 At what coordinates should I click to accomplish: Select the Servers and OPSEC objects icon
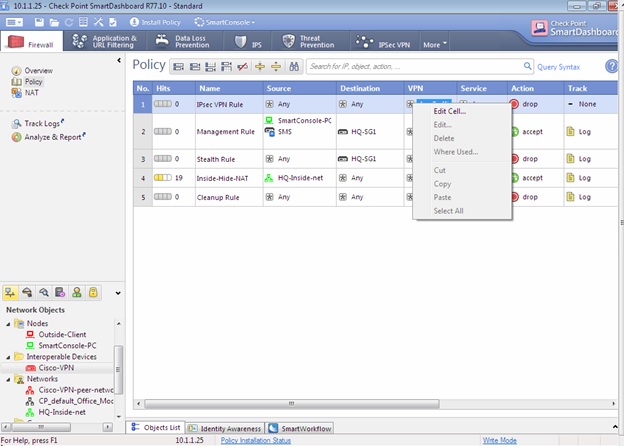[60, 293]
